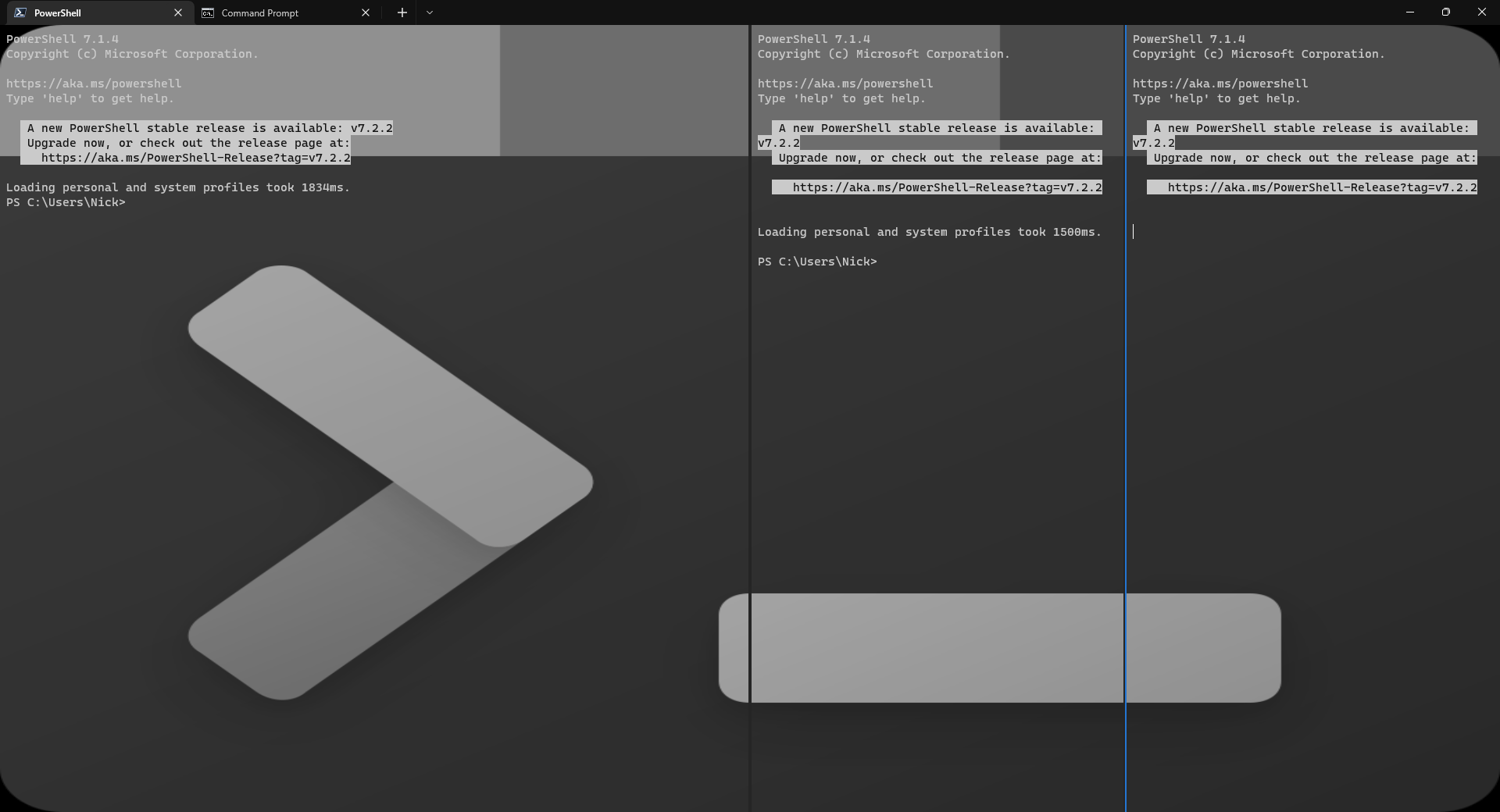Open the PowerShell-Release v7.2.2 link in left pane
1500x812 pixels.
coord(196,158)
